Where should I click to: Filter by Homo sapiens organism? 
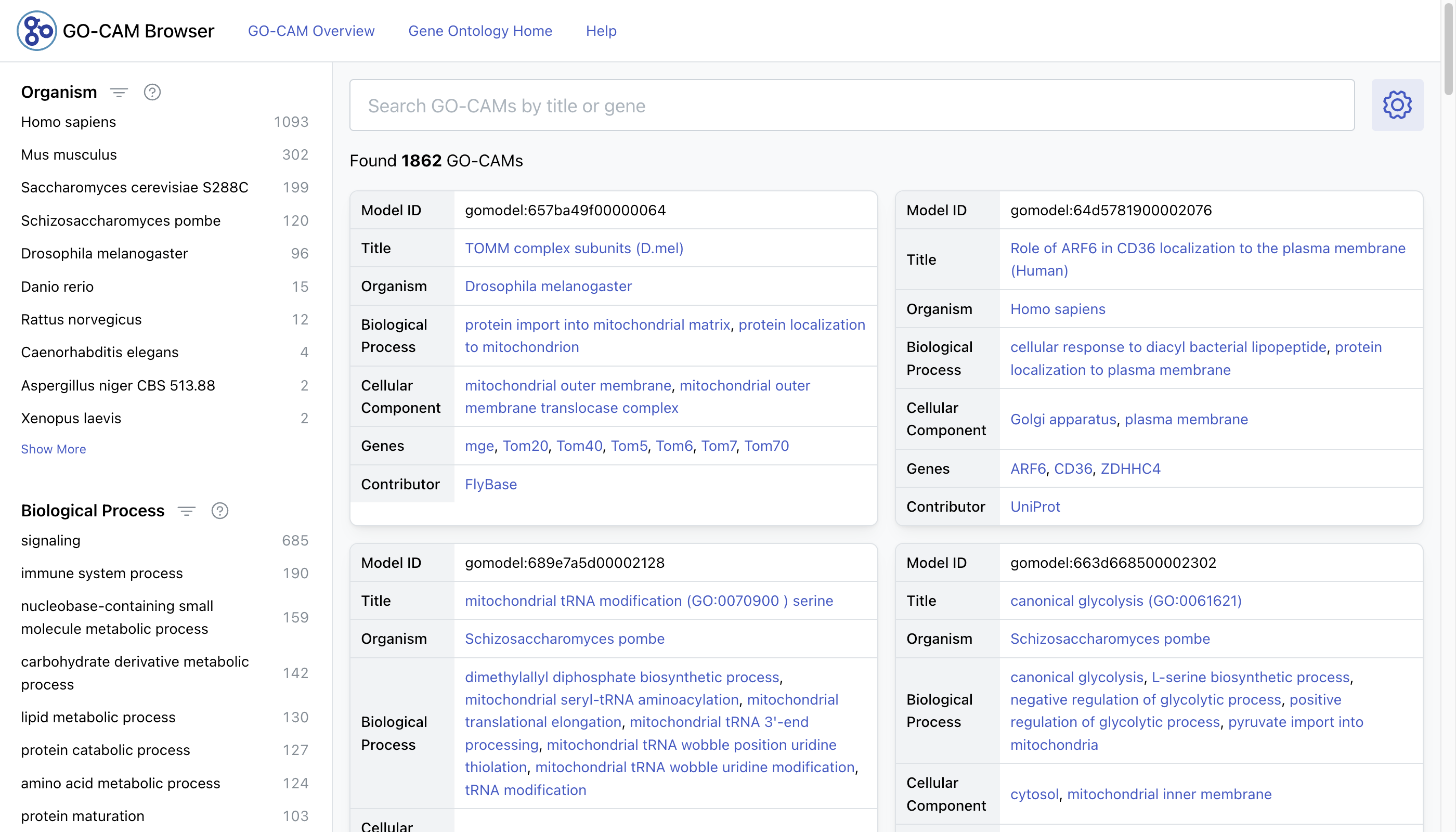pyautogui.click(x=69, y=122)
